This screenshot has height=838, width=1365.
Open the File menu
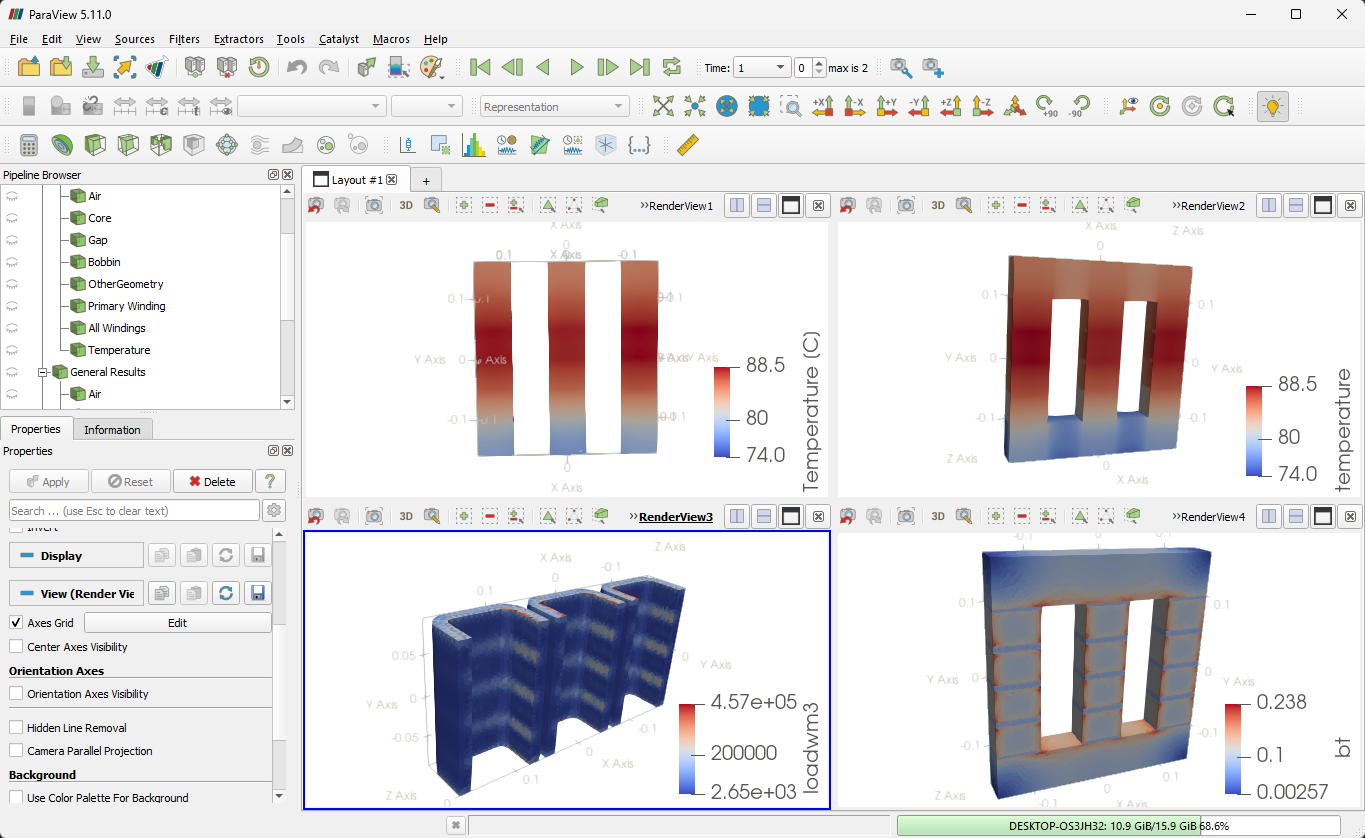[x=19, y=39]
